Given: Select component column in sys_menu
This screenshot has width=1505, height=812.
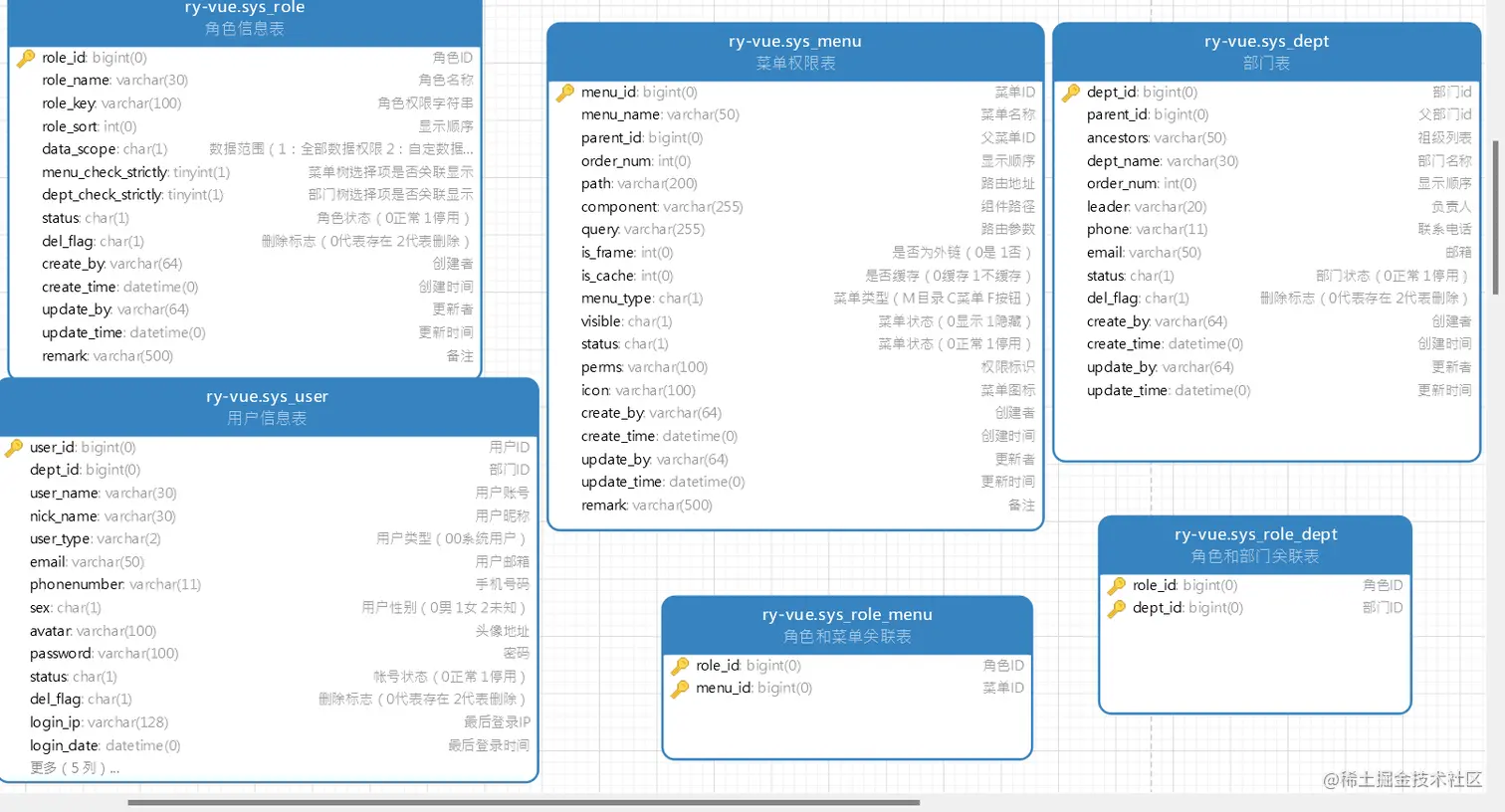Looking at the screenshot, I should pyautogui.click(x=795, y=207).
